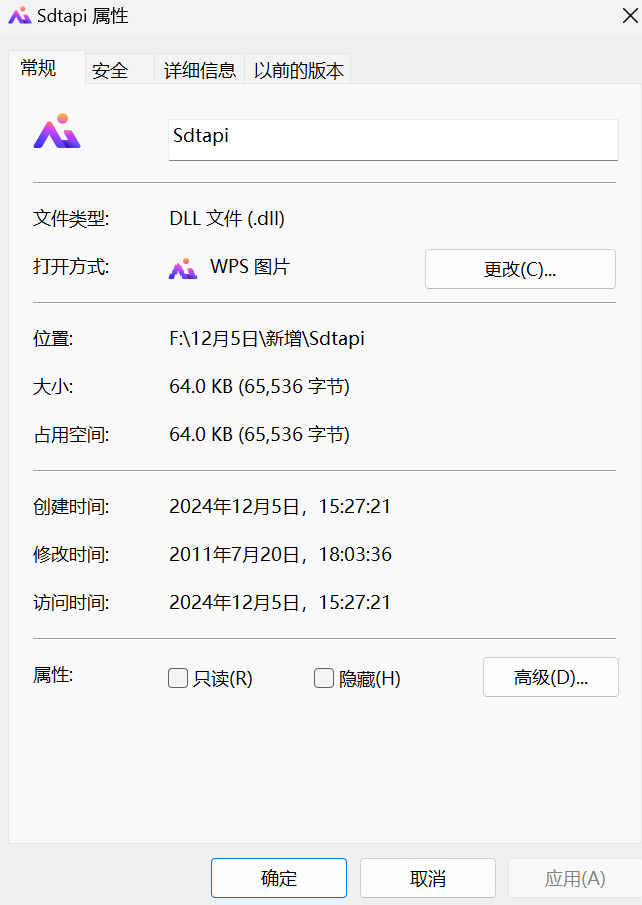Click the large WPS file icon

[x=57, y=131]
